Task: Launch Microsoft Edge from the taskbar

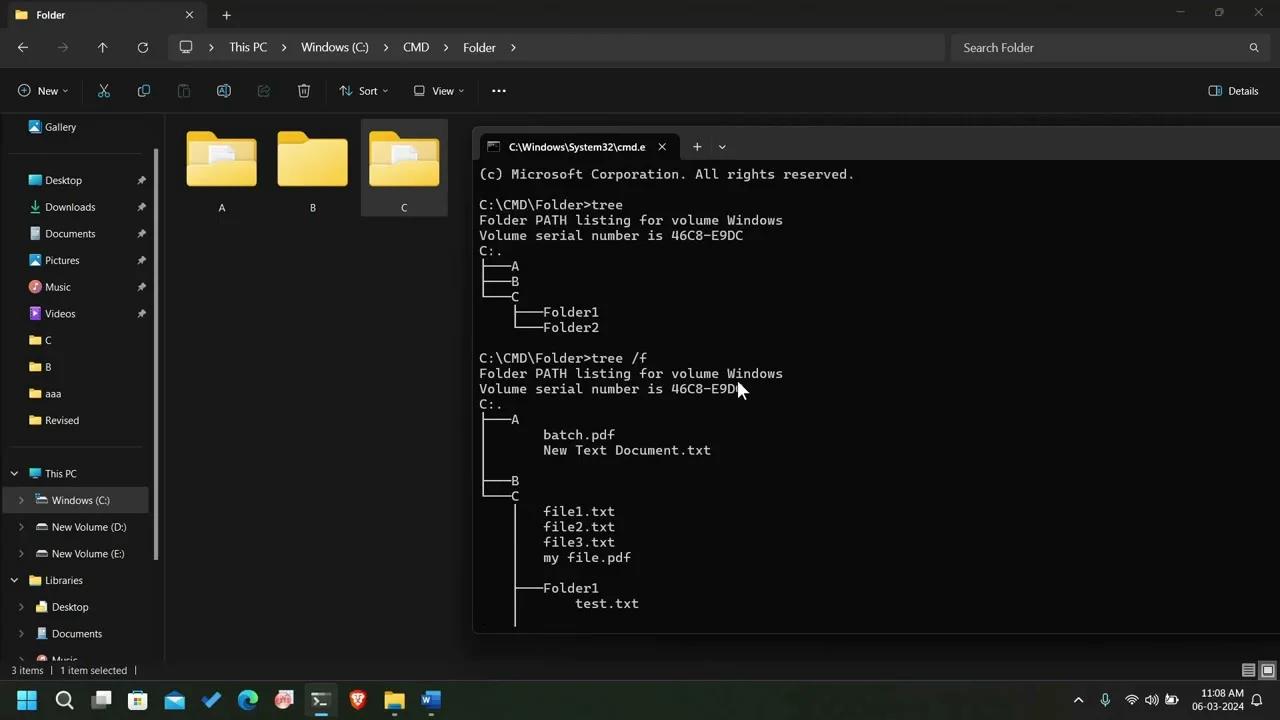Action: pyautogui.click(x=247, y=700)
